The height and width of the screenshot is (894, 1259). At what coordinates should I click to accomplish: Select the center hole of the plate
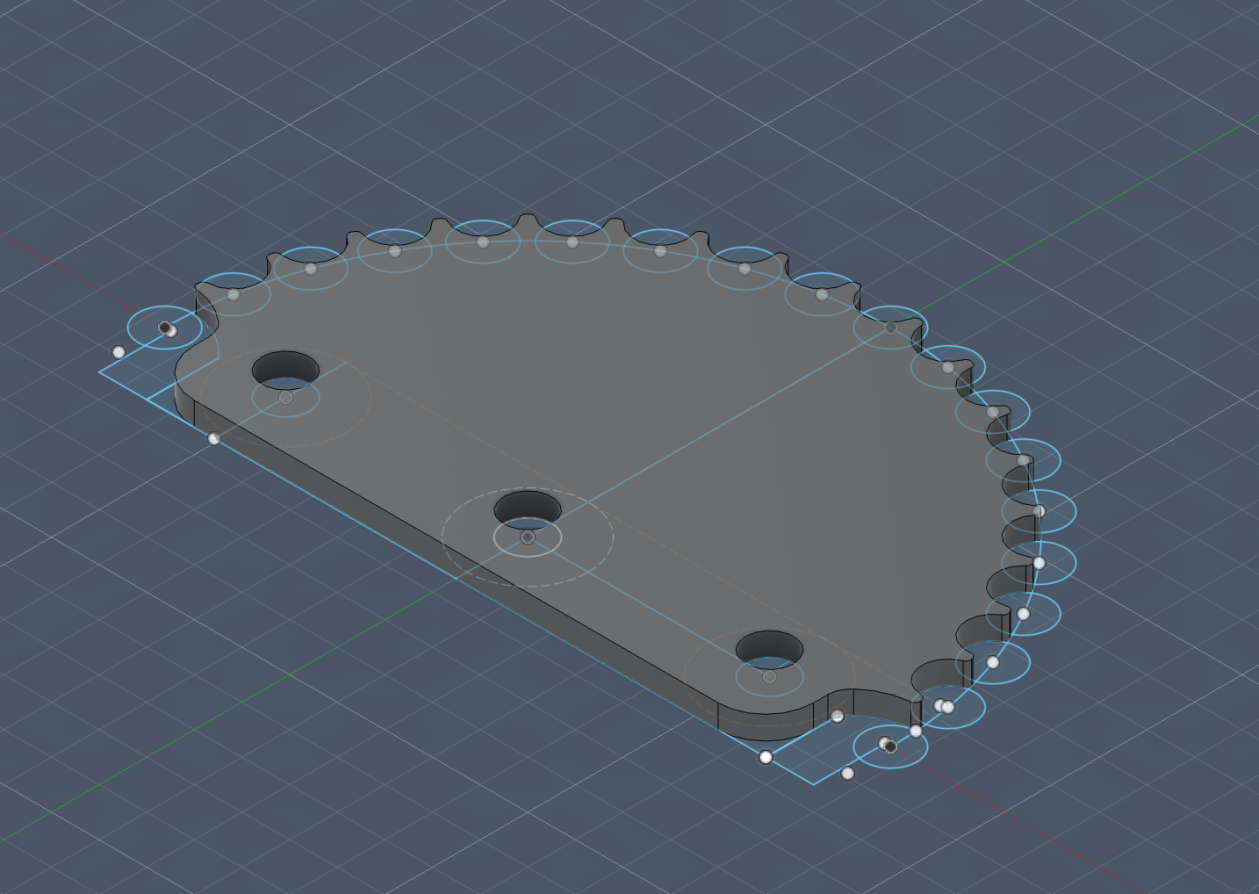528,507
